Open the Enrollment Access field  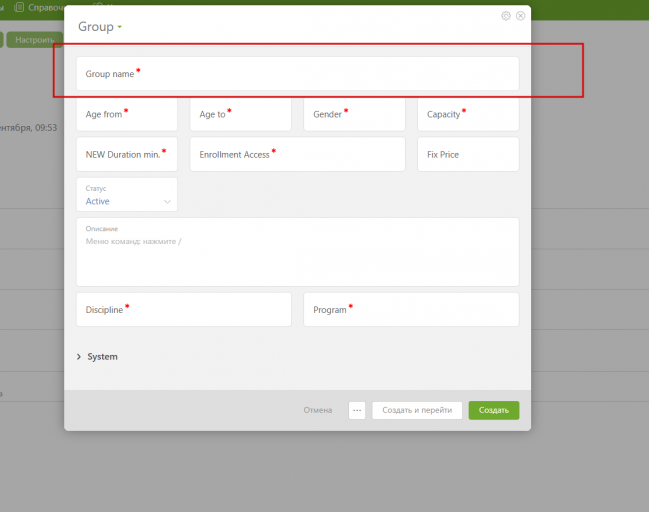click(298, 154)
